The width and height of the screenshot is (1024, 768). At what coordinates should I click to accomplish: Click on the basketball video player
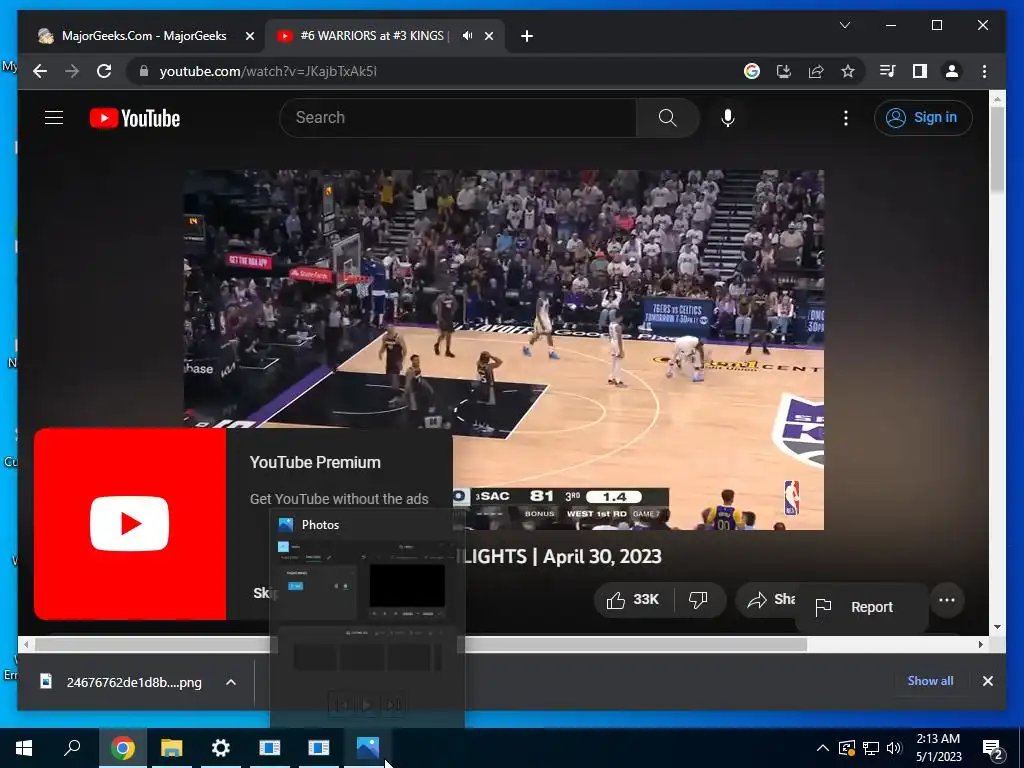(504, 349)
